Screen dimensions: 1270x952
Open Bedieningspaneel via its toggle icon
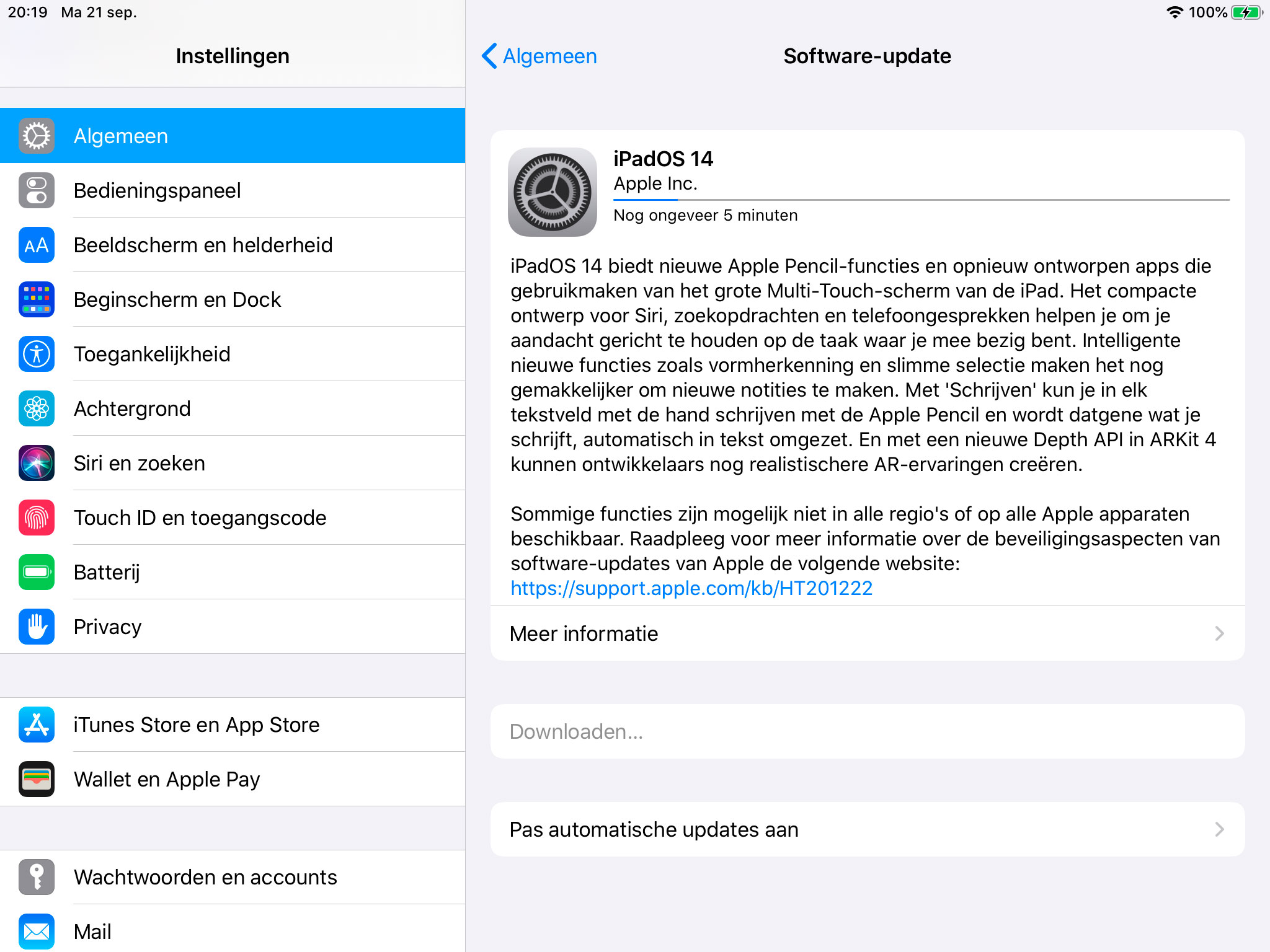[x=37, y=190]
